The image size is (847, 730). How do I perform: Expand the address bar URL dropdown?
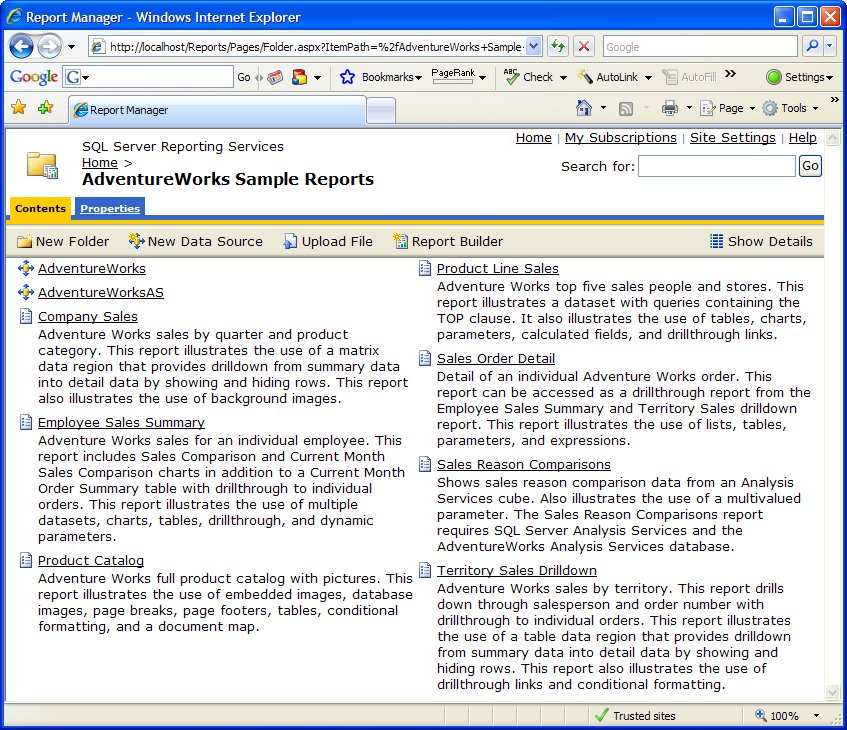point(533,46)
